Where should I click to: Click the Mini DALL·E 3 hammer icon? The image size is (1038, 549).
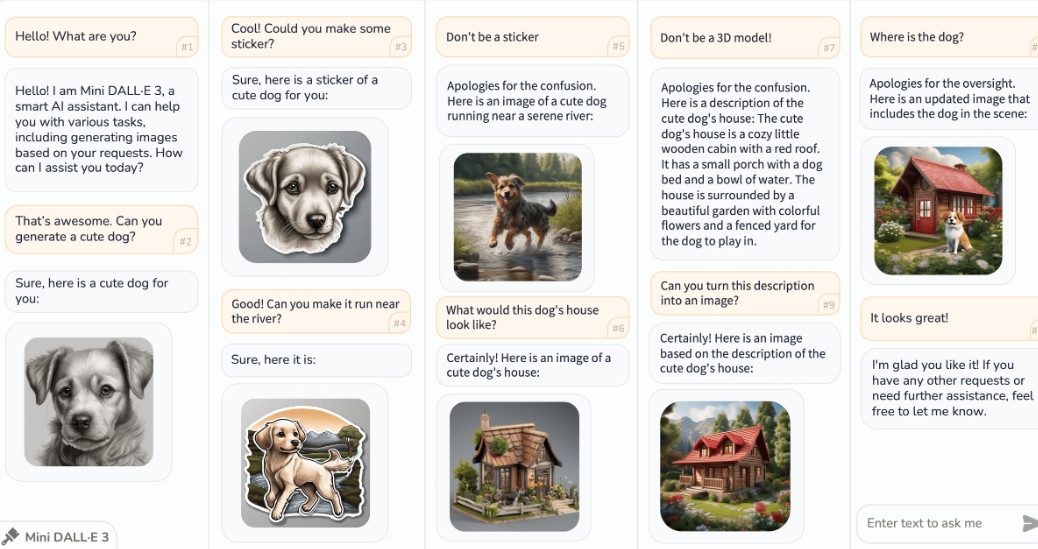(10, 536)
